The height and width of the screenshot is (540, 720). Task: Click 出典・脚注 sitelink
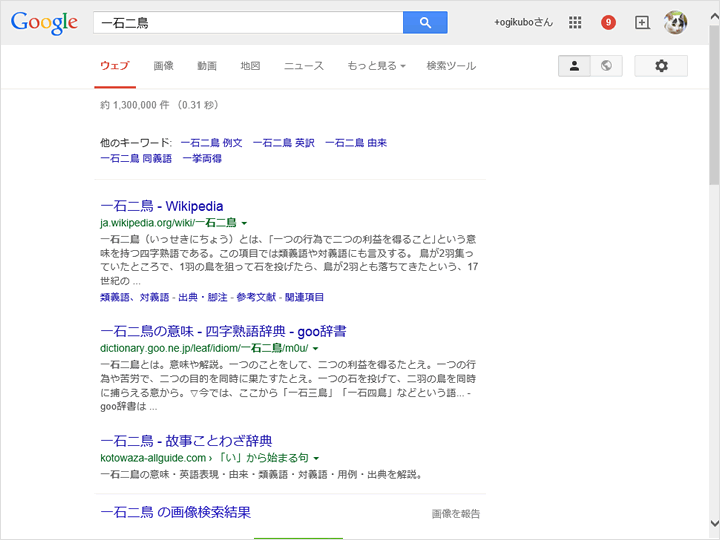click(x=202, y=298)
